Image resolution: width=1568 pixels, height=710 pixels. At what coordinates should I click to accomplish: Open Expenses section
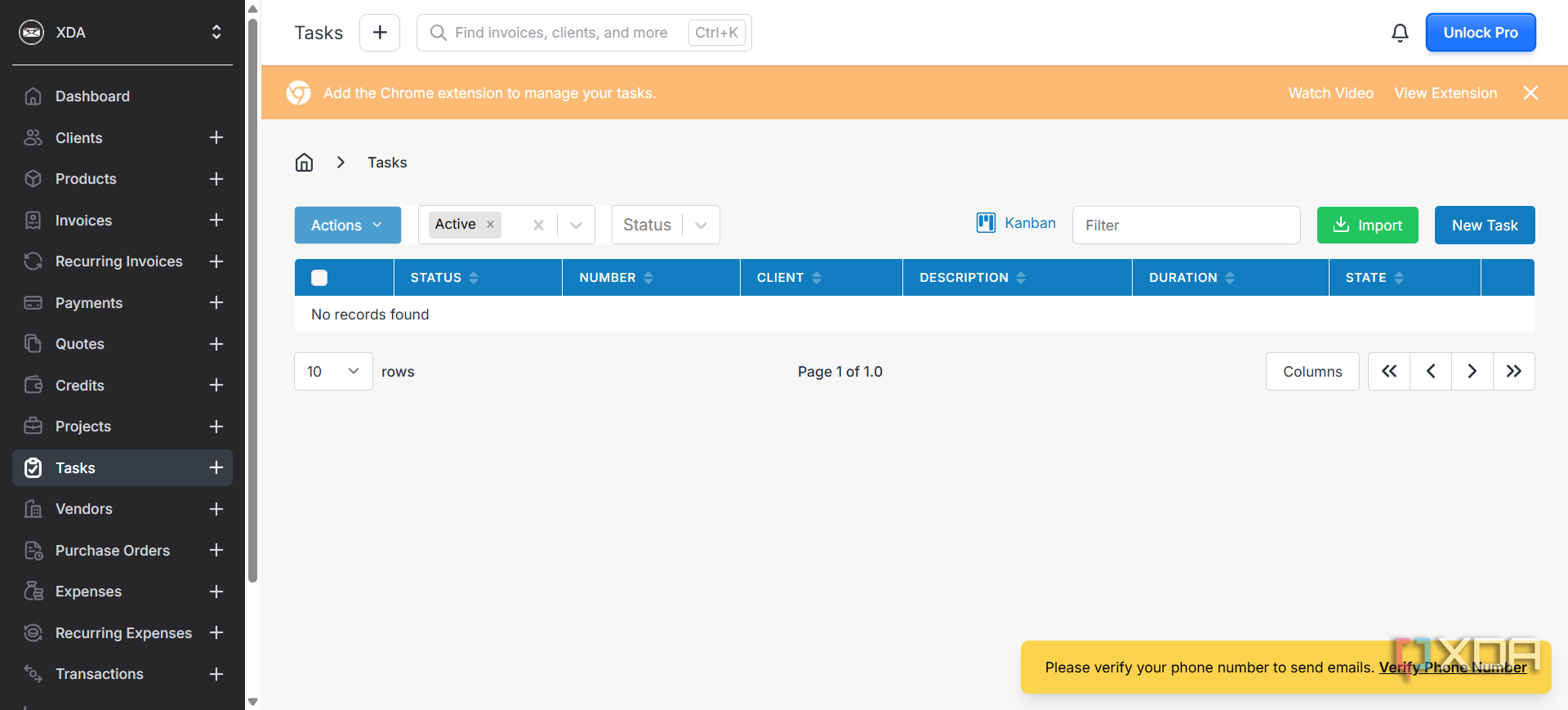[x=88, y=592]
